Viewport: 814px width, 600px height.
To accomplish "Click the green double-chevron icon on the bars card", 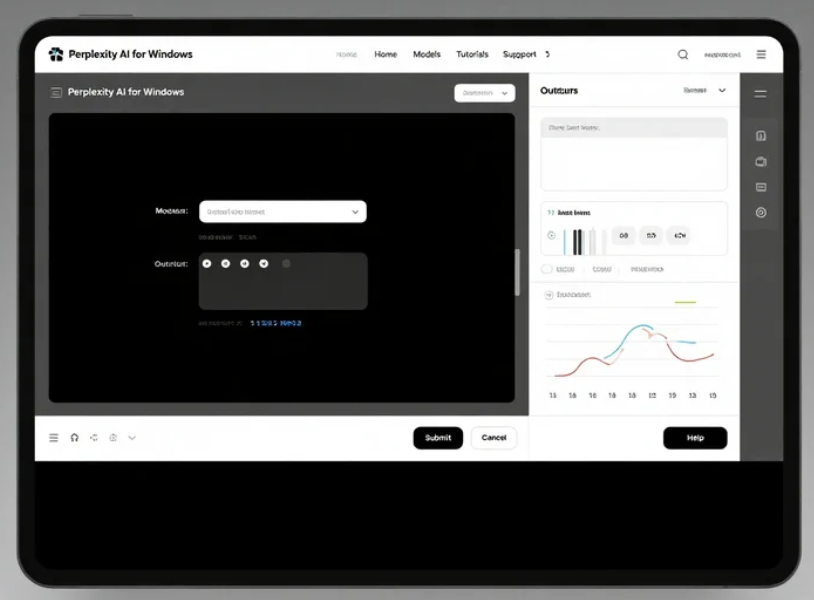I will pos(551,212).
